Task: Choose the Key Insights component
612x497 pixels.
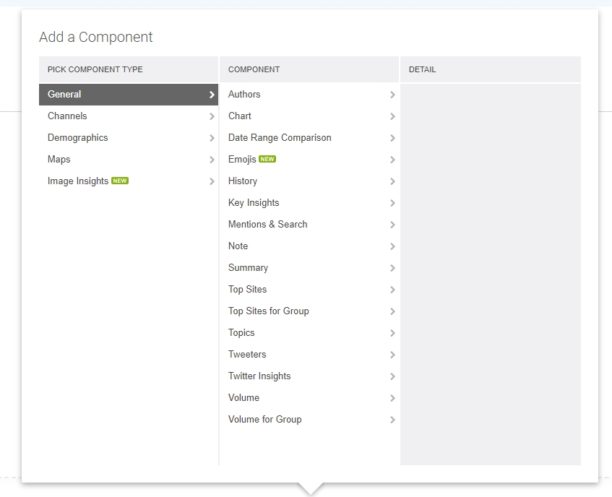Action: coord(253,203)
